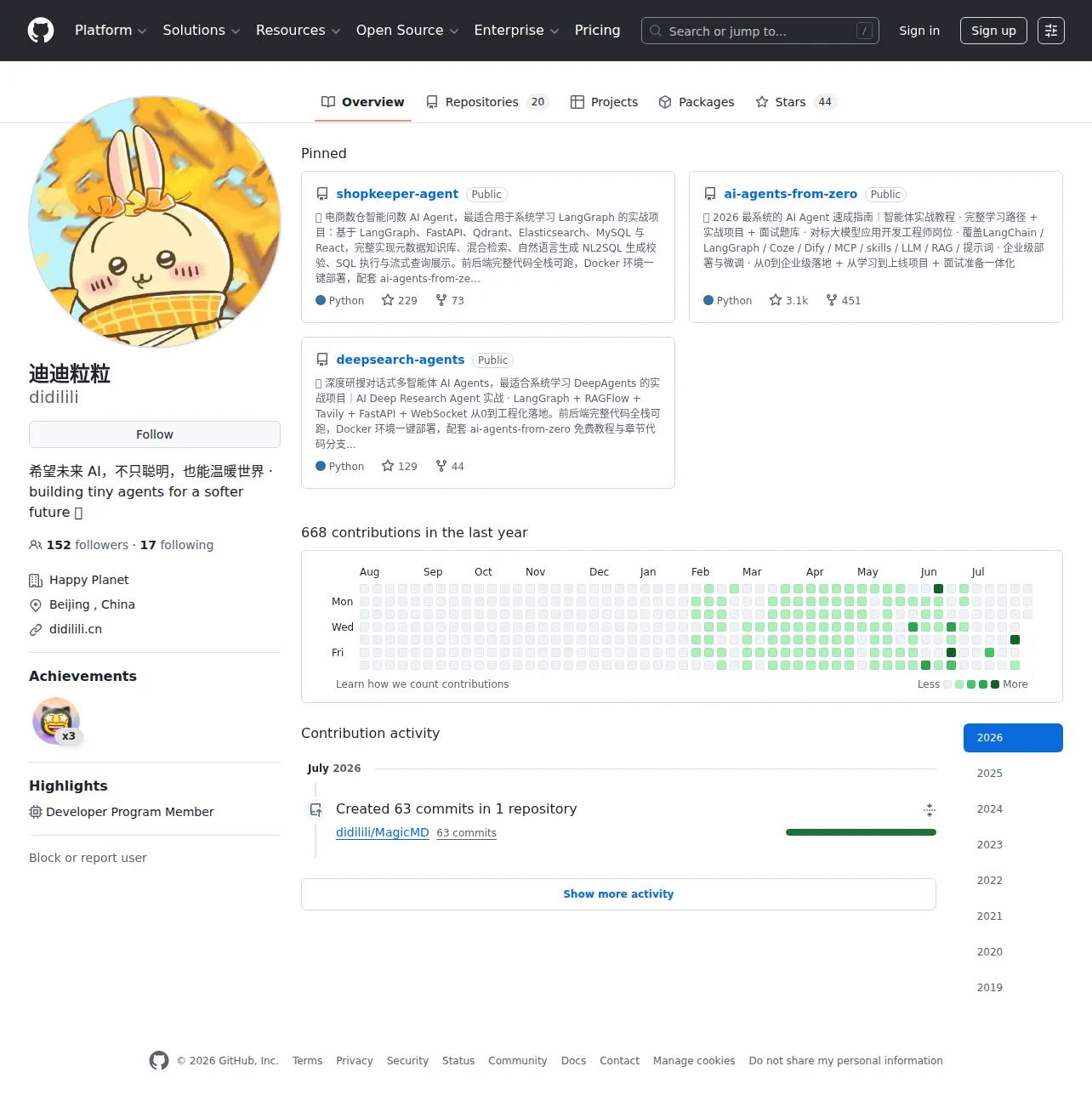Open the 152 followers link
The height and width of the screenshot is (1106, 1092).
point(79,545)
